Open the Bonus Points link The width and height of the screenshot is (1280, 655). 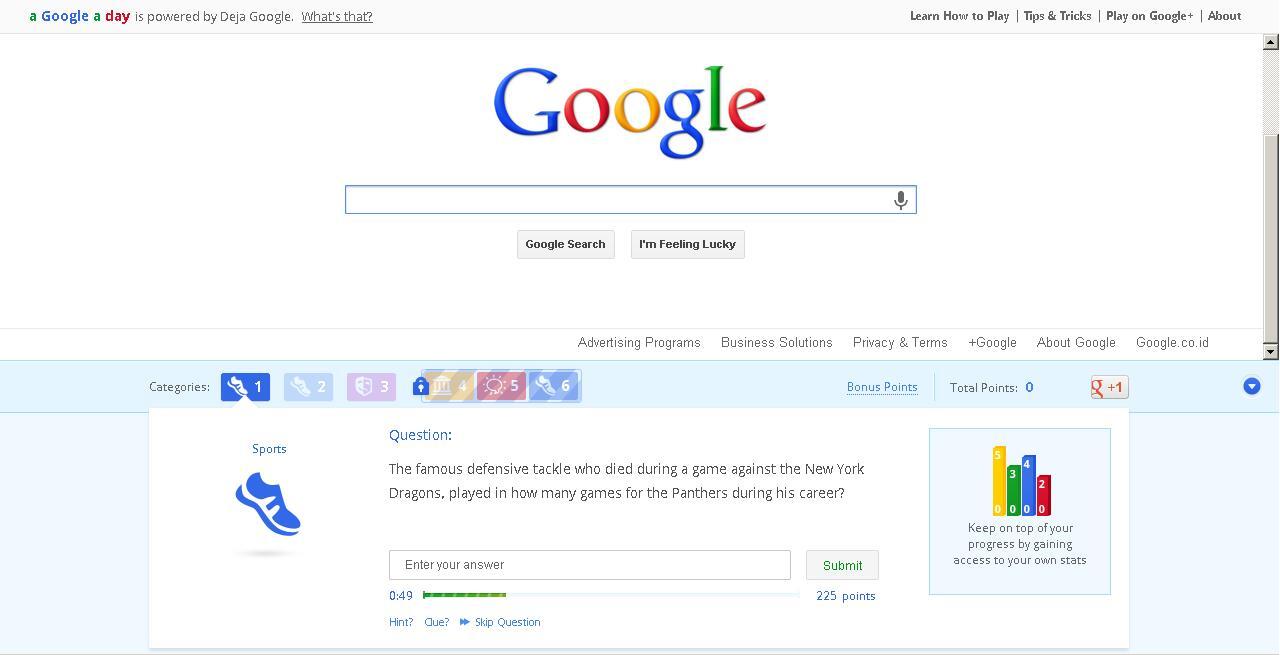pyautogui.click(x=882, y=387)
